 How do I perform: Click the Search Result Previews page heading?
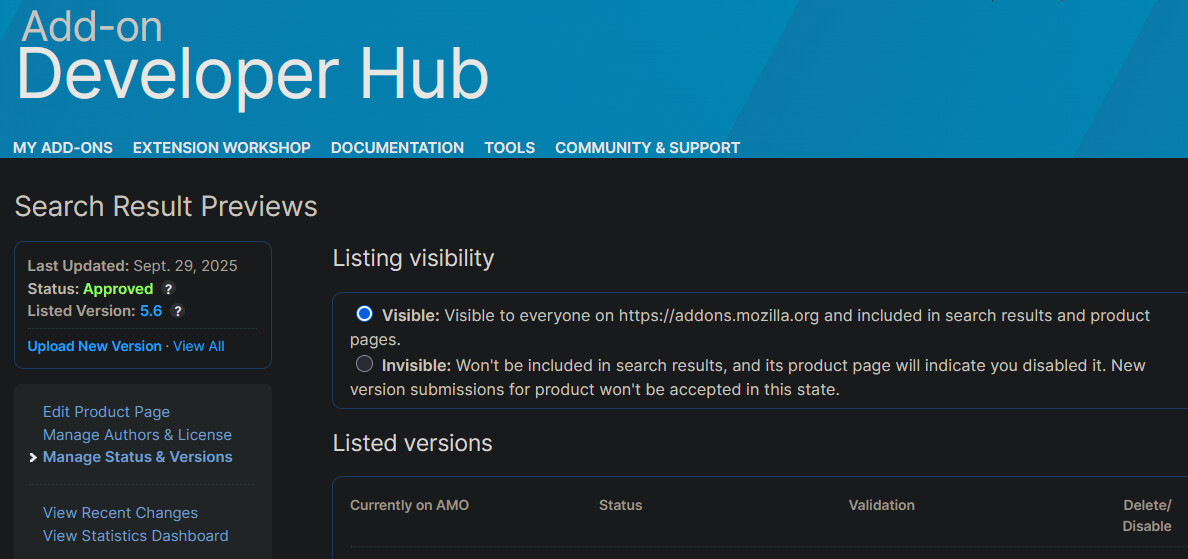pos(166,207)
